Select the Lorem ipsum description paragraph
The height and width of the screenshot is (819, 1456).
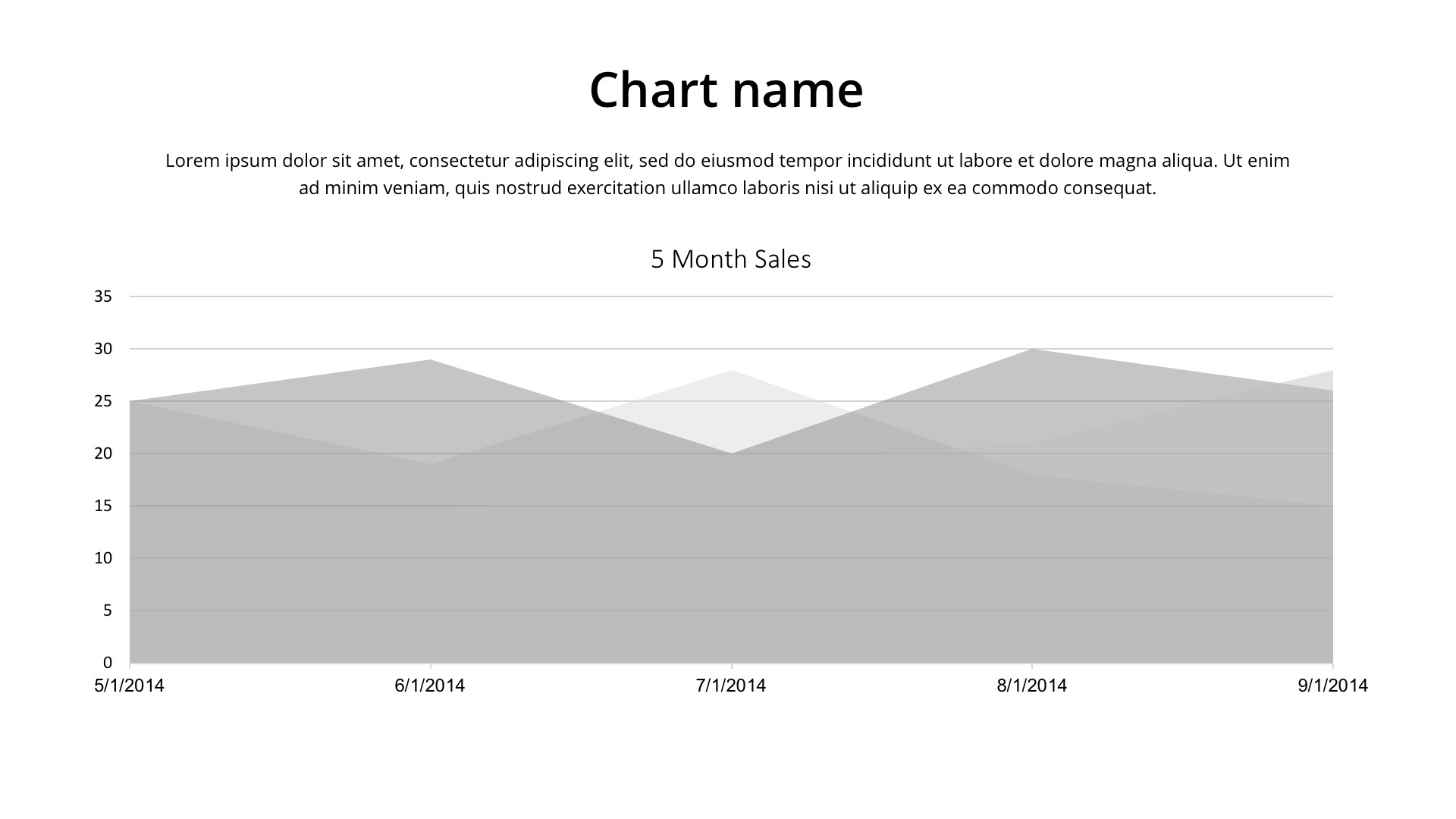pyautogui.click(x=727, y=174)
